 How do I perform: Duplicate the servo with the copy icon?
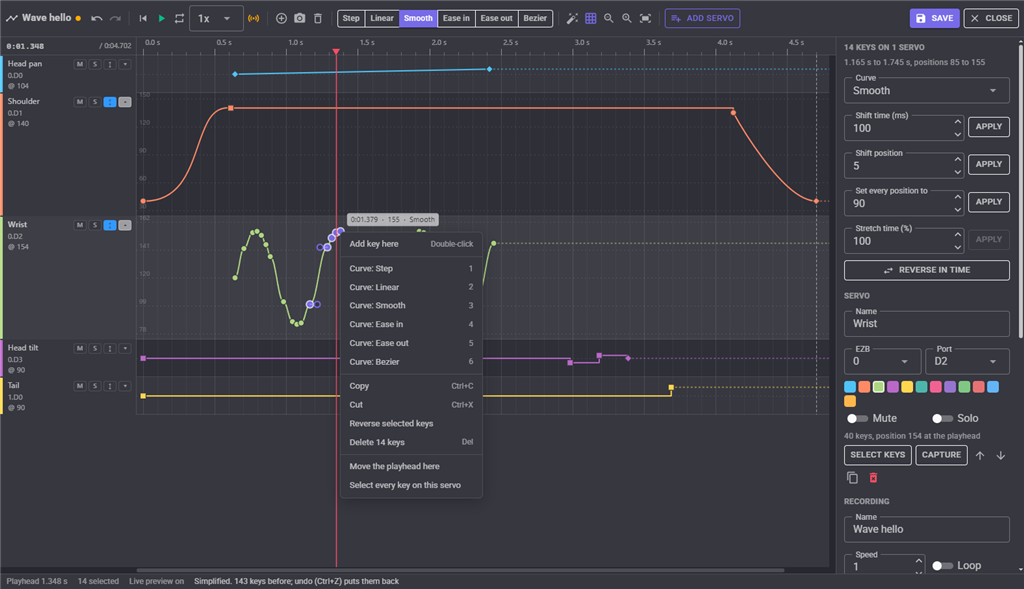[x=852, y=478]
